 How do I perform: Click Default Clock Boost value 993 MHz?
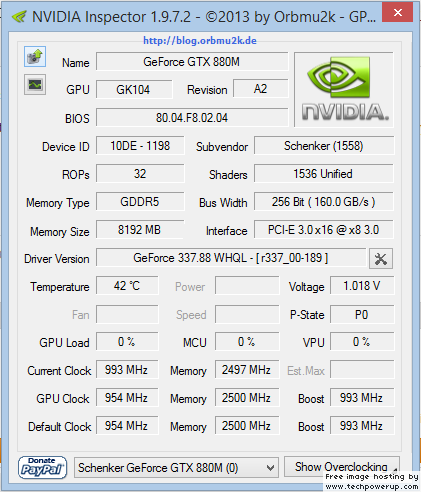coord(362,426)
